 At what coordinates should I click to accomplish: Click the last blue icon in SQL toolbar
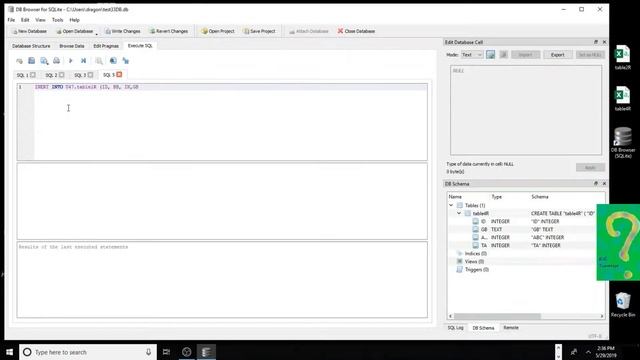[x=126, y=61]
